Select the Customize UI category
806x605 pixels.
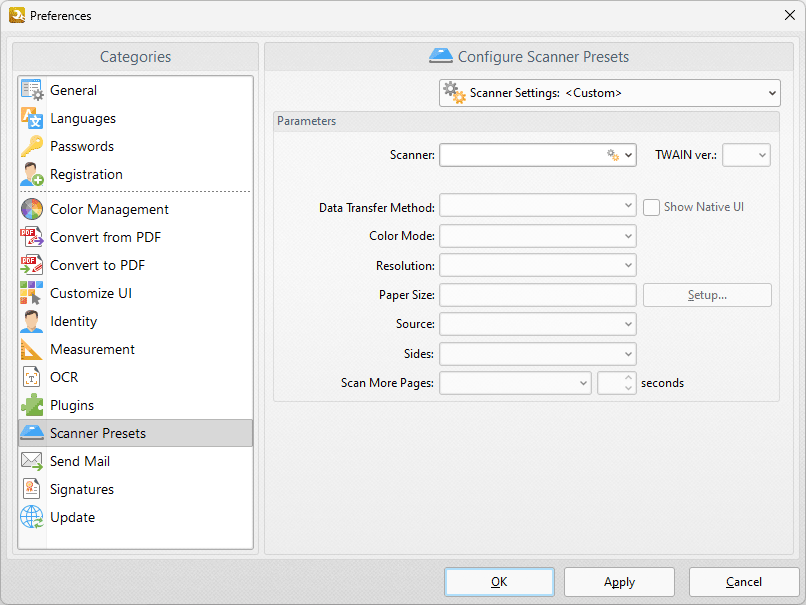[x=136, y=293]
